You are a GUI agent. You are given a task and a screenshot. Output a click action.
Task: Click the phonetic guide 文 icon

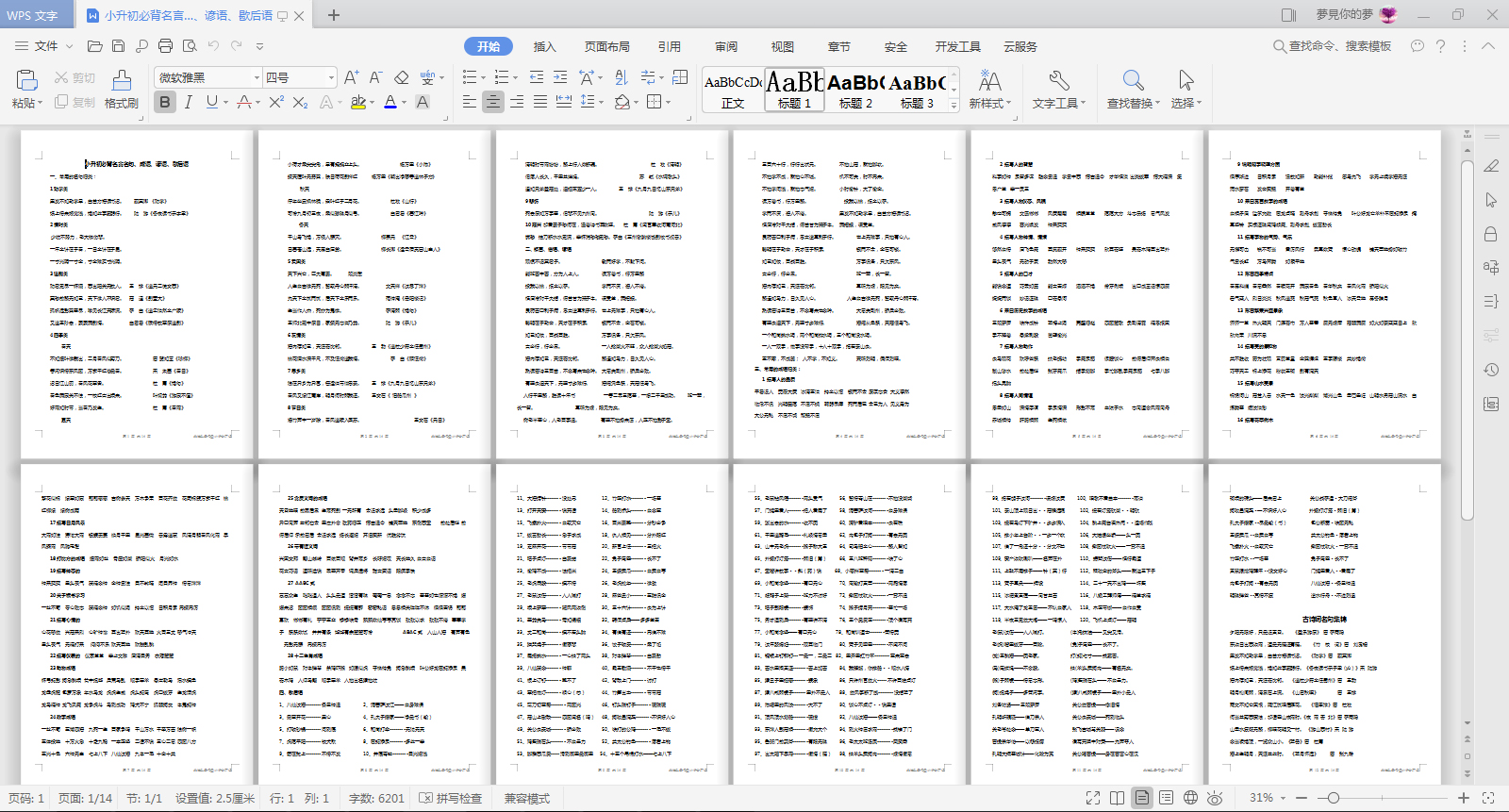click(426, 77)
